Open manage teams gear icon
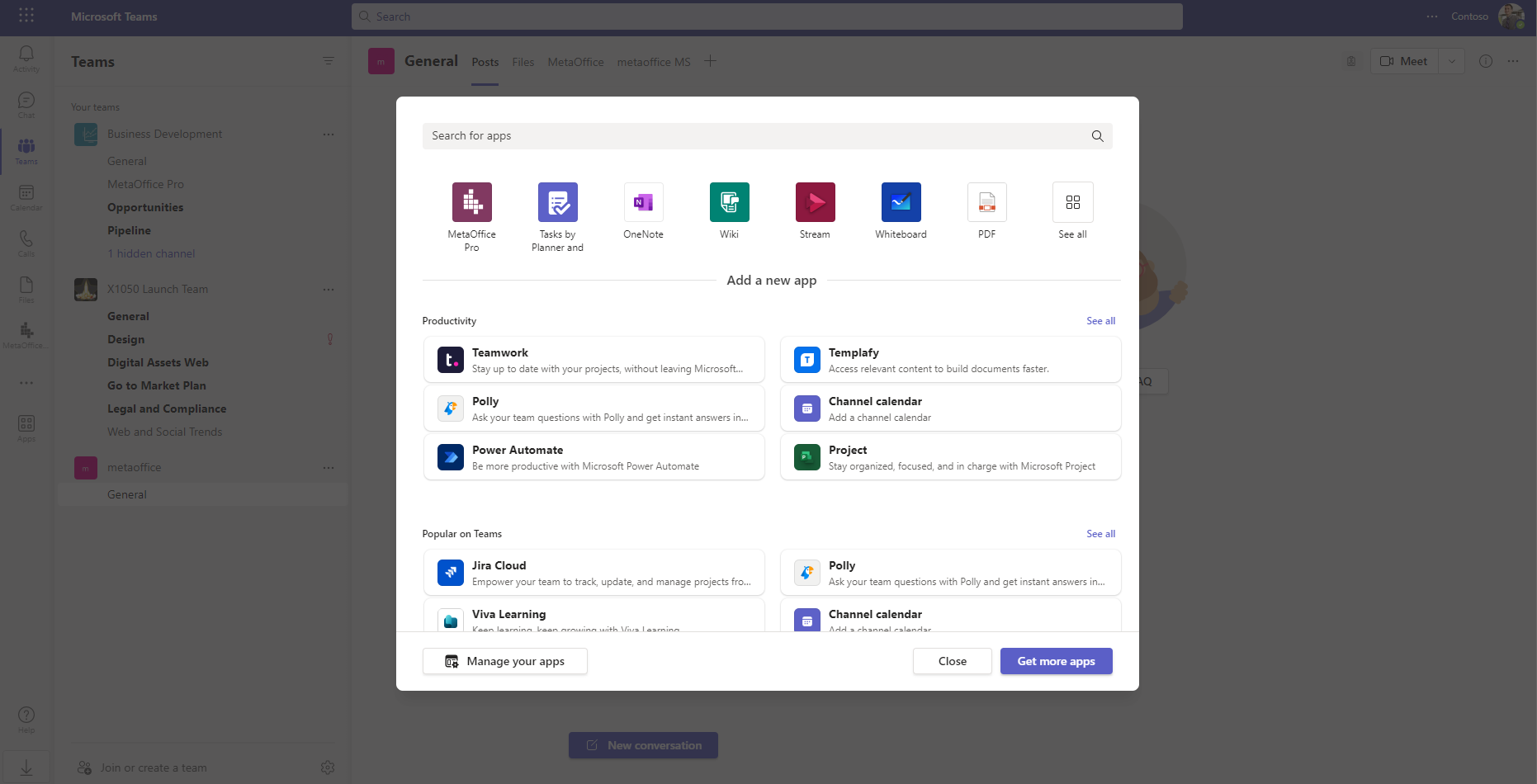The height and width of the screenshot is (784, 1537). pos(328,767)
